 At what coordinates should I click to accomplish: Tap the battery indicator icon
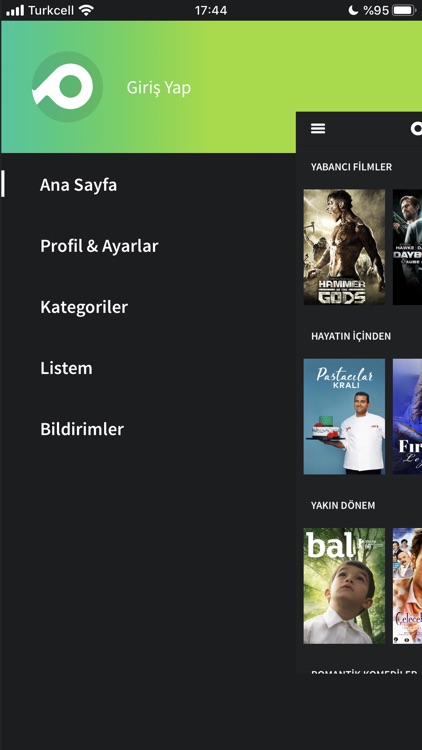pos(404,10)
